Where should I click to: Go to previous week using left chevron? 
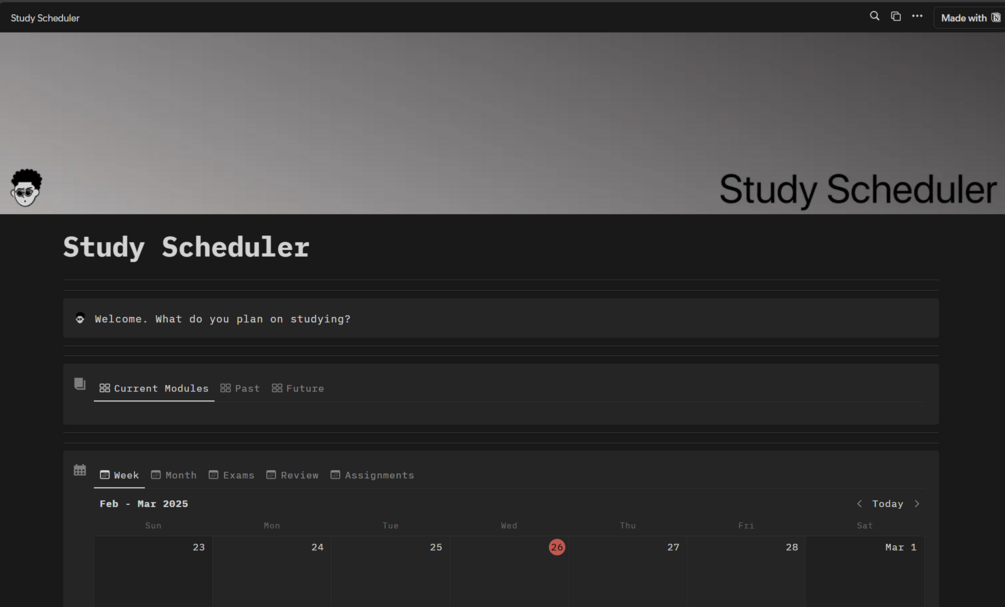859,504
